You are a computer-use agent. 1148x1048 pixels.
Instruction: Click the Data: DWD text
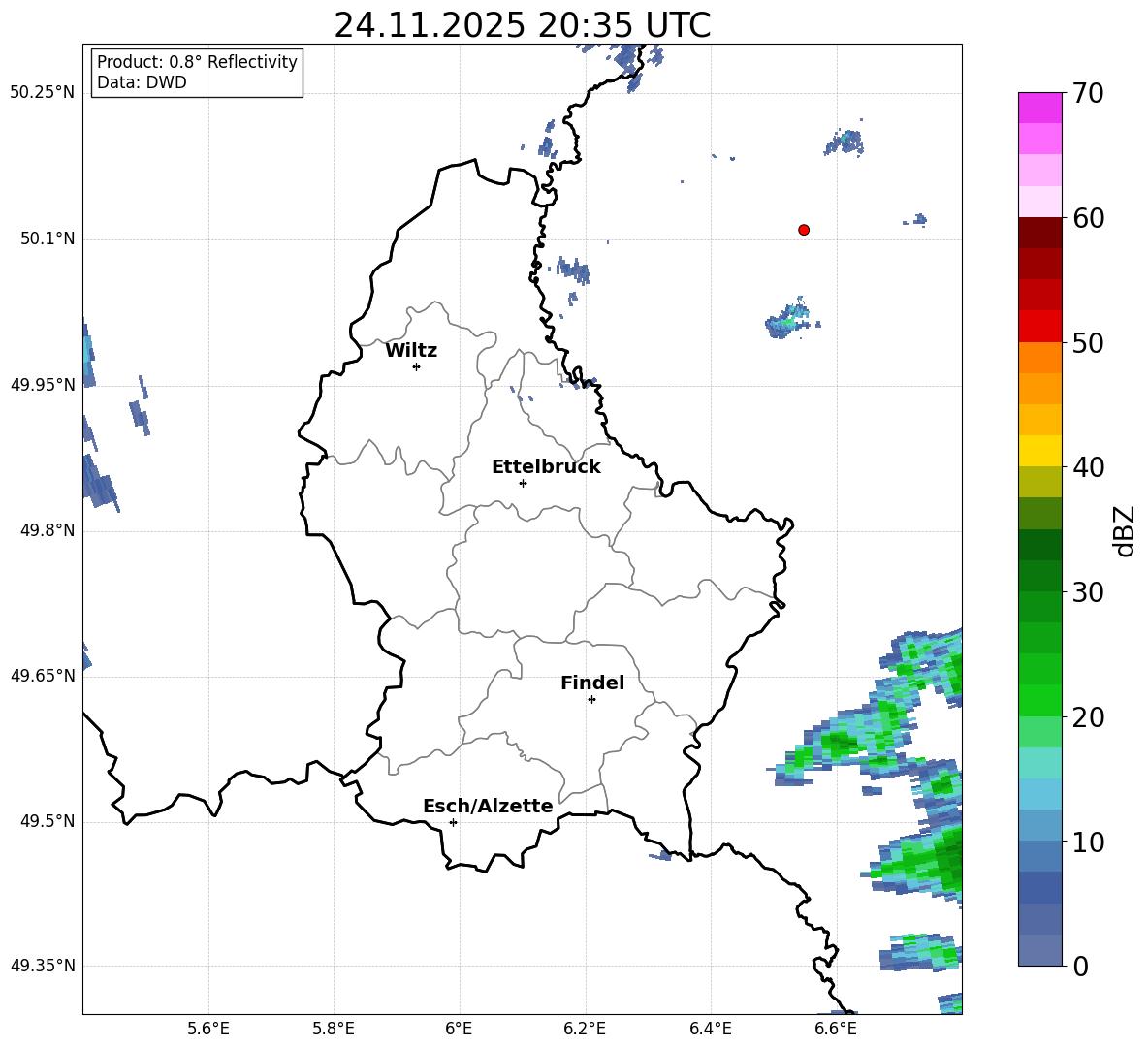click(142, 82)
